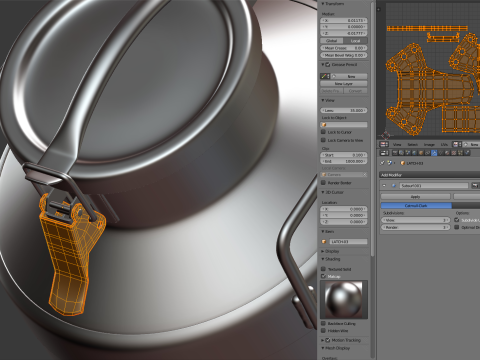Enable Lock Camera to View checkbox
The width and height of the screenshot is (480, 360).
click(x=323, y=140)
